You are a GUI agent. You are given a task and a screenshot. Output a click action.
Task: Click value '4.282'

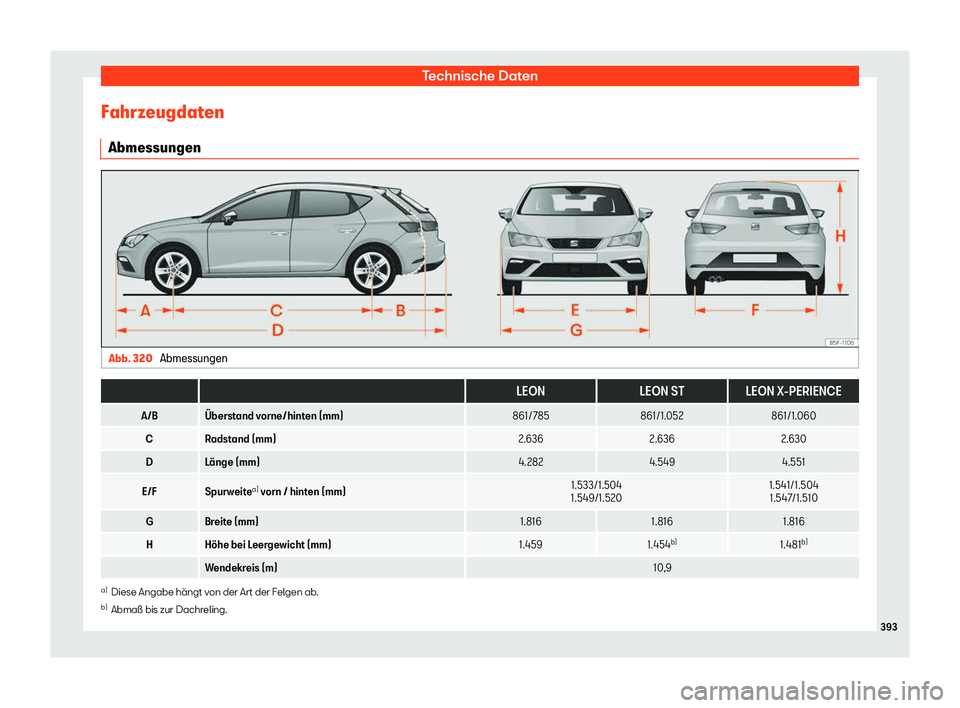pos(530,462)
